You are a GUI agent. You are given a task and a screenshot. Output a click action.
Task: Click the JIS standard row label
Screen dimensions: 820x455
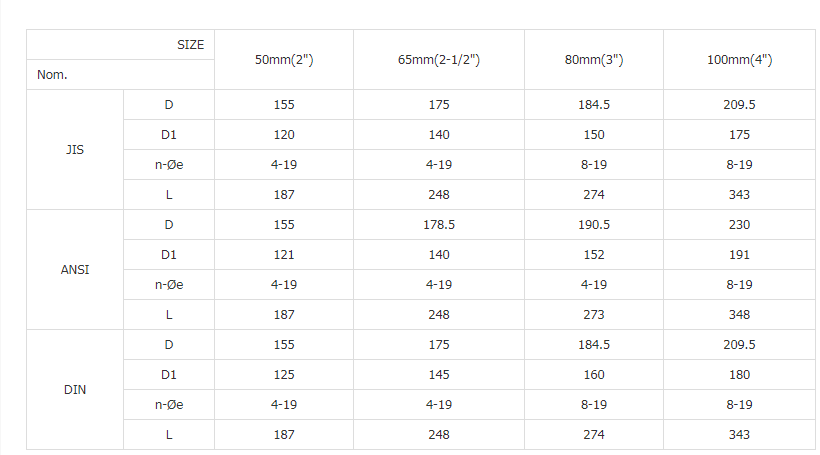[75, 150]
